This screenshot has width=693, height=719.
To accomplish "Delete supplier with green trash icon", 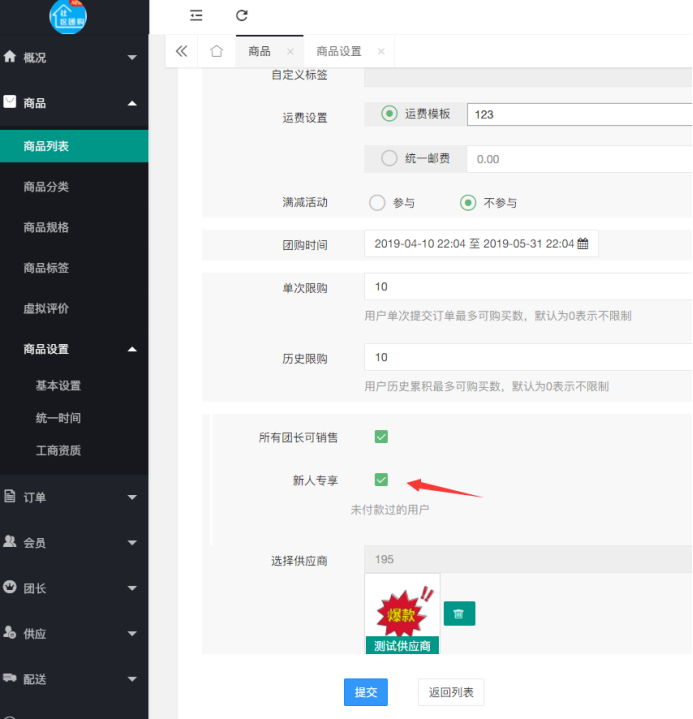I will 459,613.
